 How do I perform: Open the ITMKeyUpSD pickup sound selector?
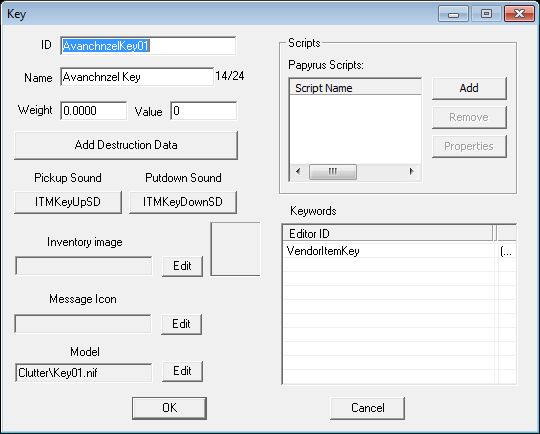coord(68,202)
